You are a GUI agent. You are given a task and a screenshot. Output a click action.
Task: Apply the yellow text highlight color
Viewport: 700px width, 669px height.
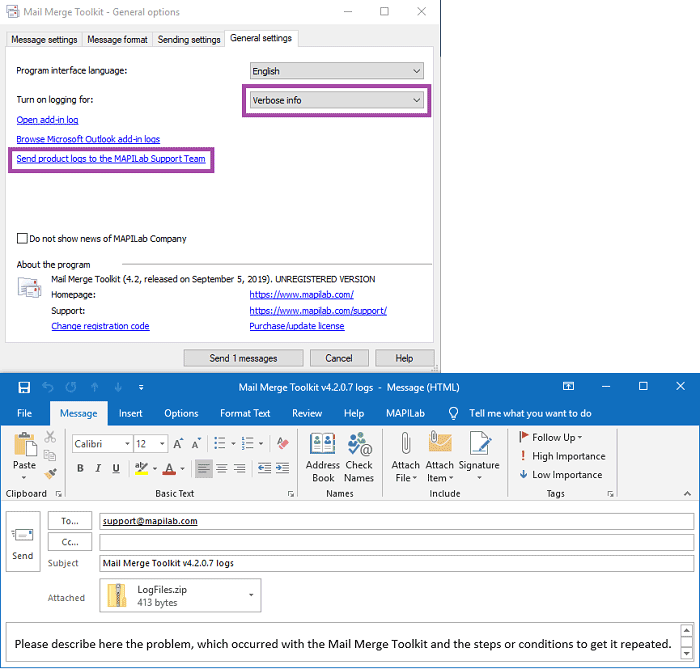[x=141, y=468]
